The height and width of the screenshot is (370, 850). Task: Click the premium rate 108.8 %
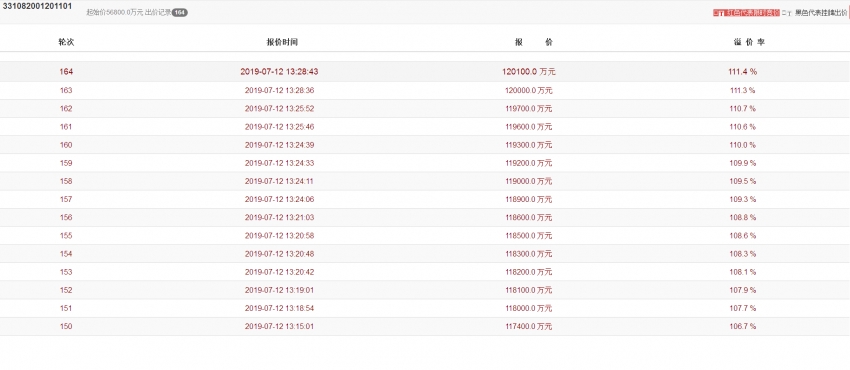click(x=743, y=218)
